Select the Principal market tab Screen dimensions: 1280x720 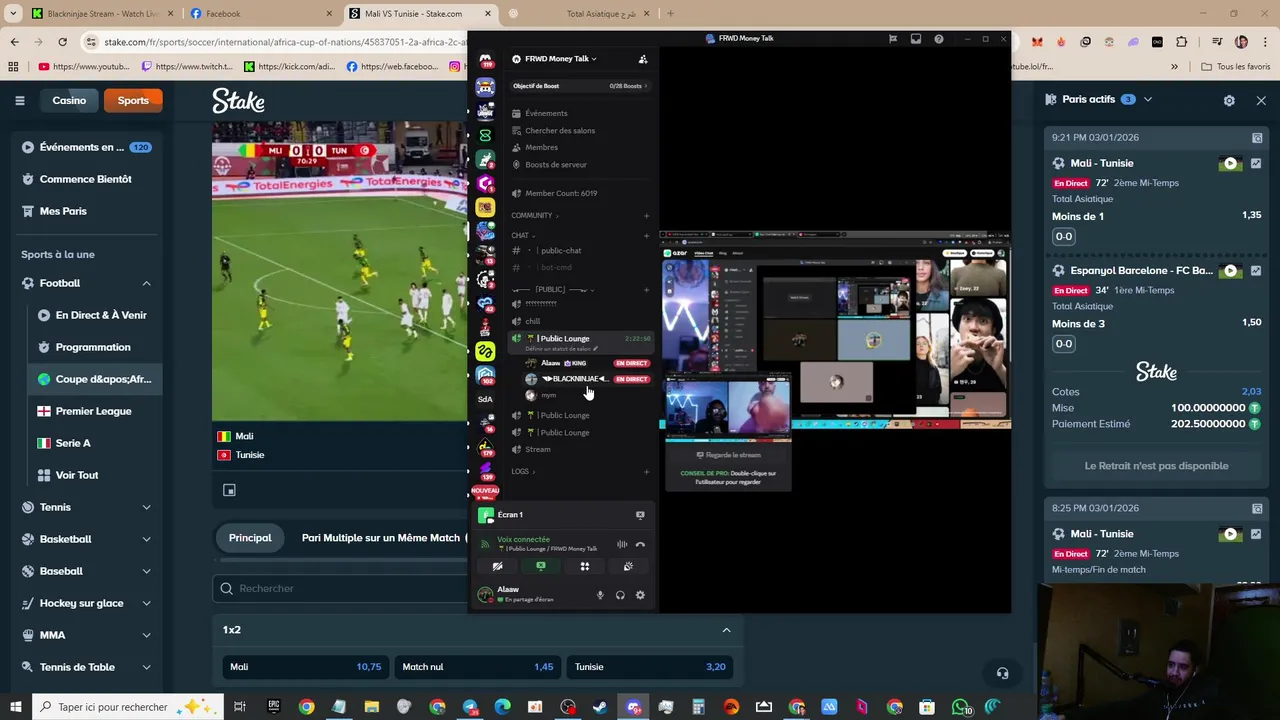click(250, 538)
